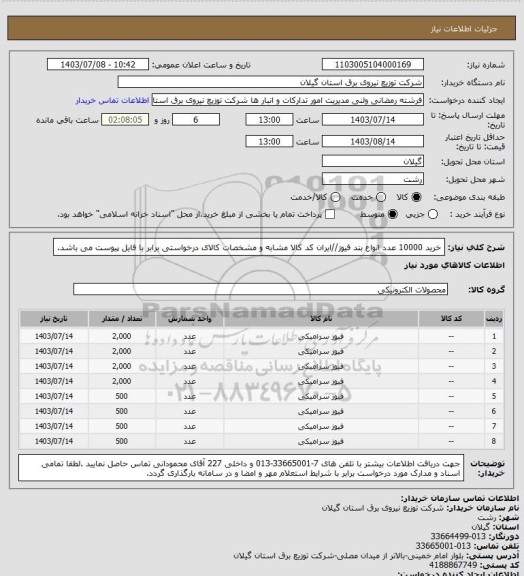This screenshot has height=576, width=524.
Task: Click the date 1403/07/14 in row 2
Action: [x=54, y=352]
